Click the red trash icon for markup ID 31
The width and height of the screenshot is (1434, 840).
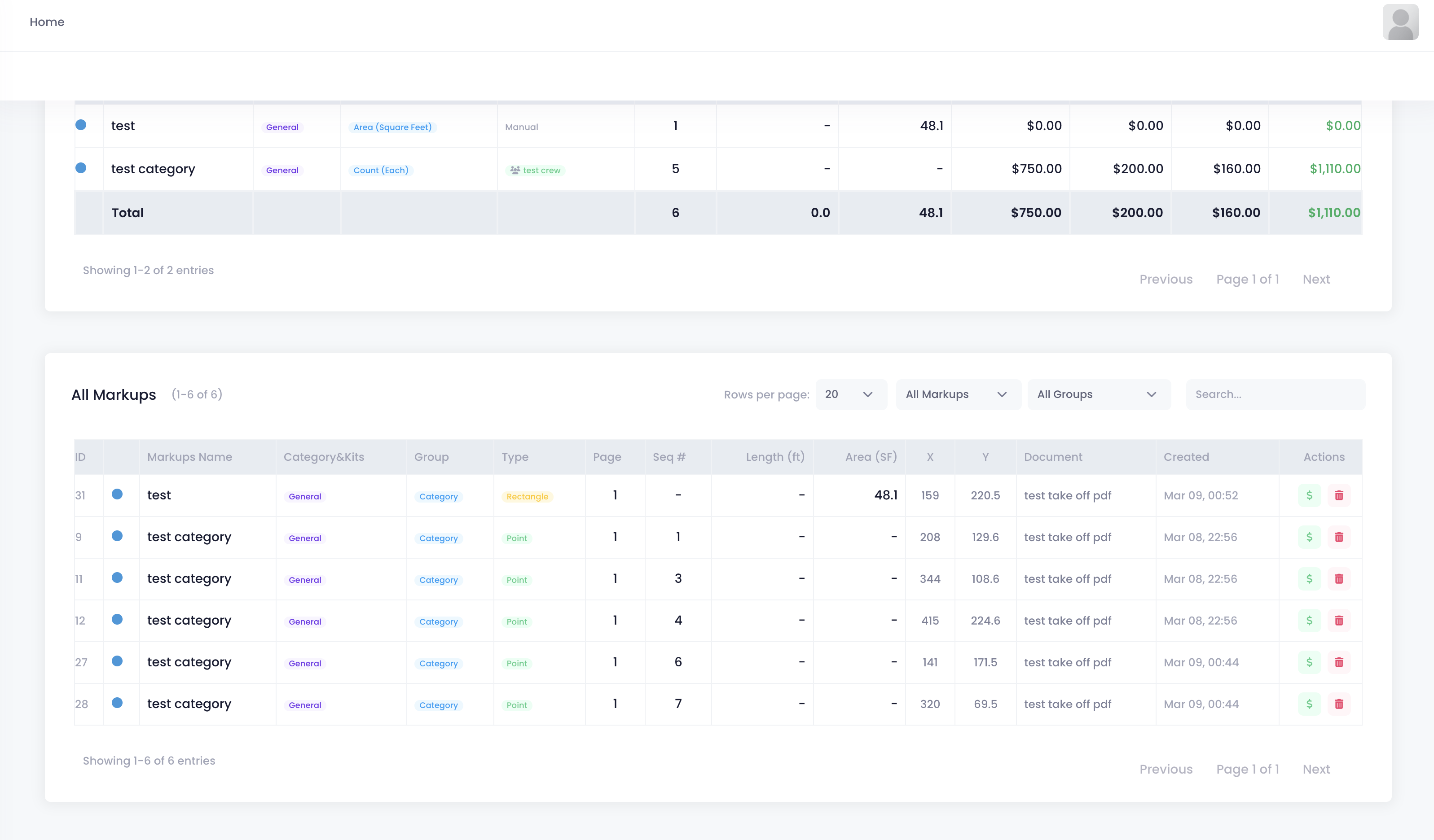(1338, 495)
